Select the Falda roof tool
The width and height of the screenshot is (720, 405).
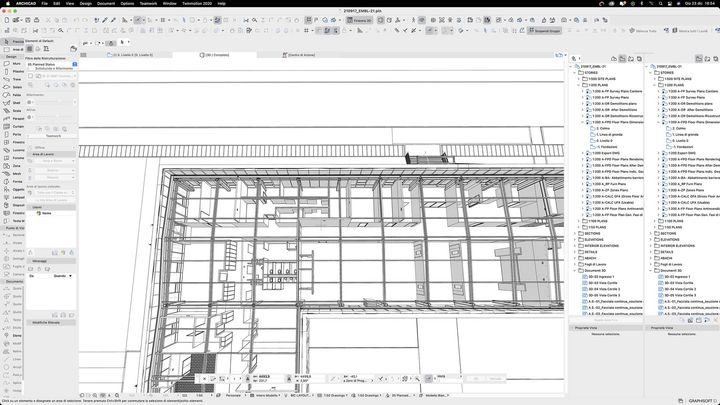12,95
